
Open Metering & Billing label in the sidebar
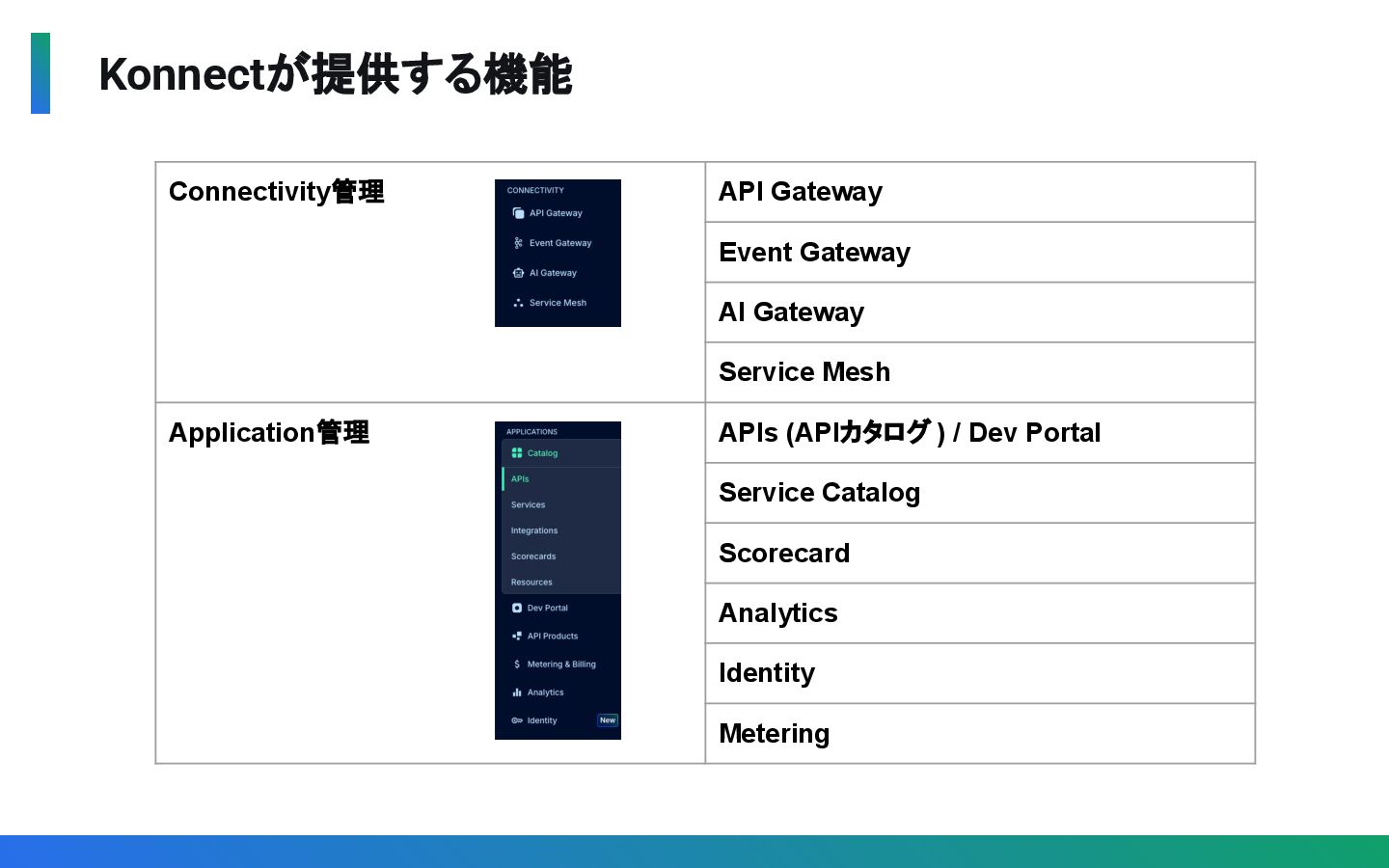point(561,665)
